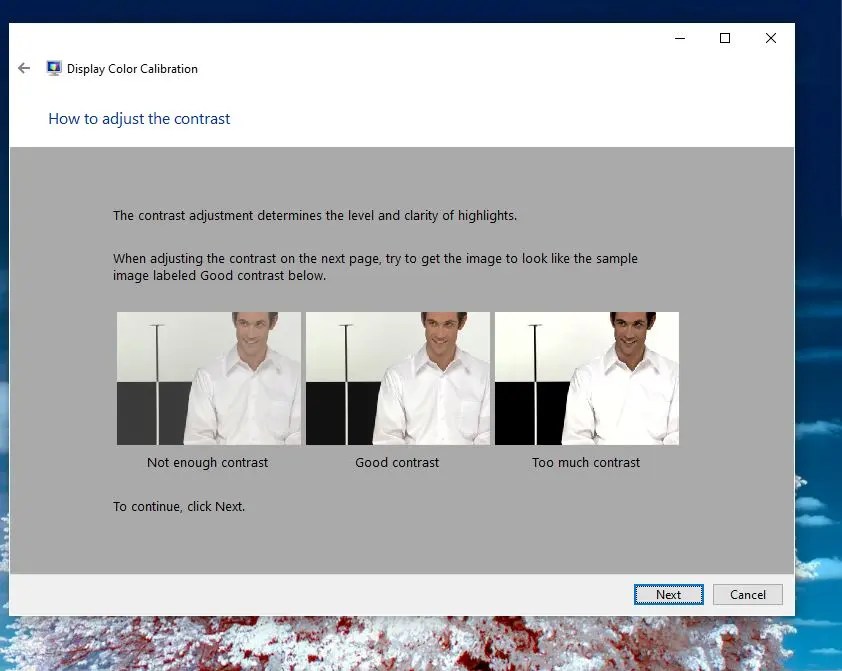Click the 'Good contrast' label

(x=397, y=462)
